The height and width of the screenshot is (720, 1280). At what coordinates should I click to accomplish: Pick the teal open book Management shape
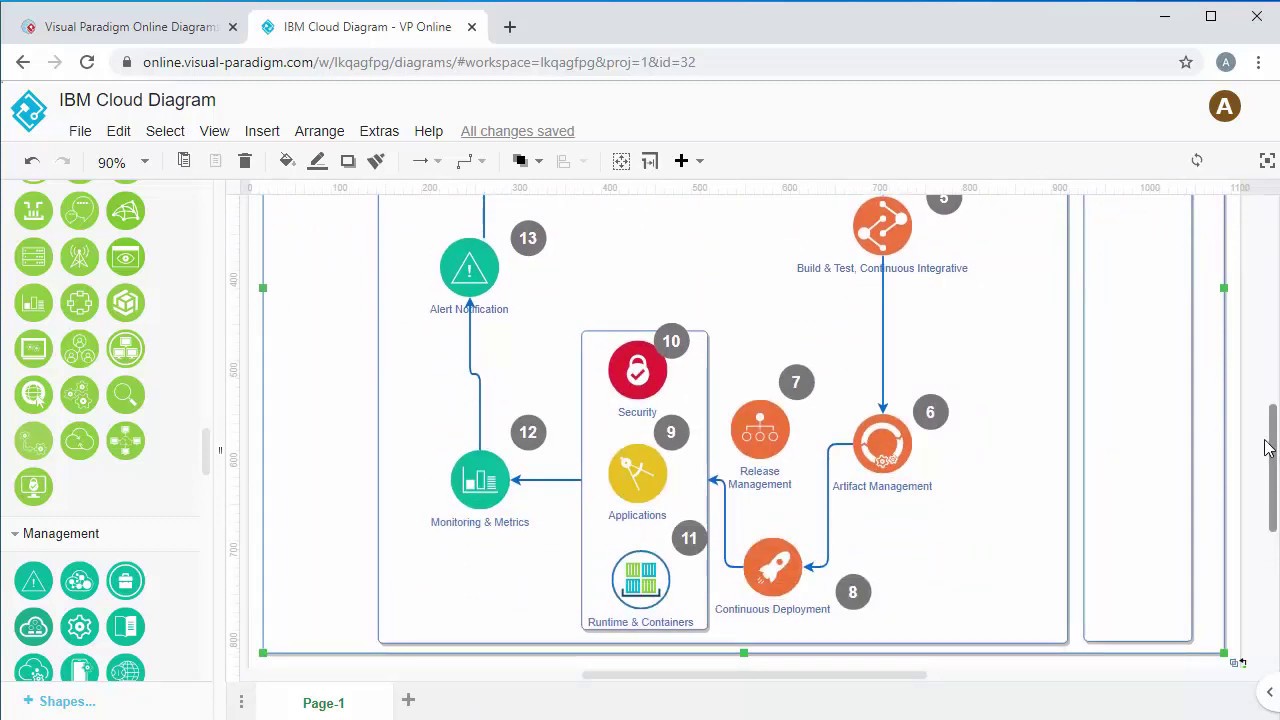(x=125, y=627)
